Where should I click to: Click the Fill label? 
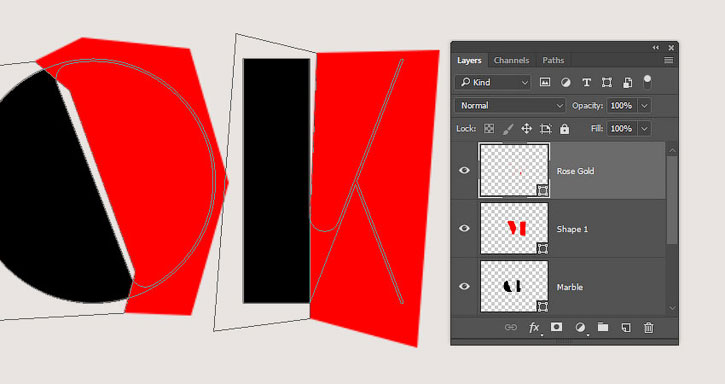tap(598, 129)
